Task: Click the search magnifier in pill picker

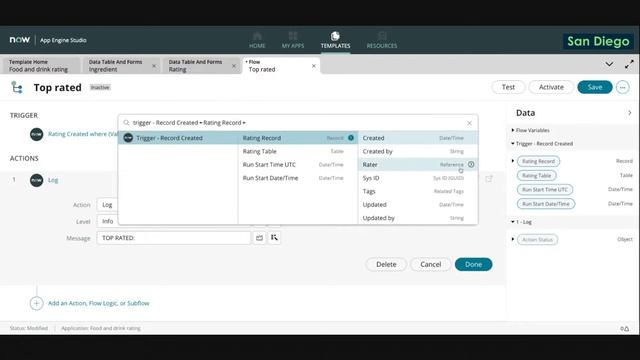Action: [127, 122]
